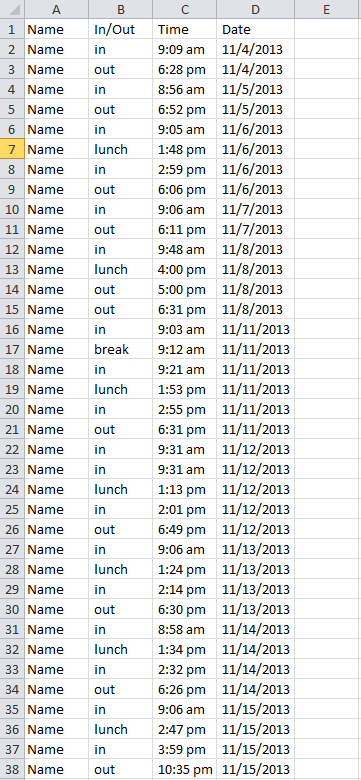
Task: Select row 38 header
Action: coord(12,769)
